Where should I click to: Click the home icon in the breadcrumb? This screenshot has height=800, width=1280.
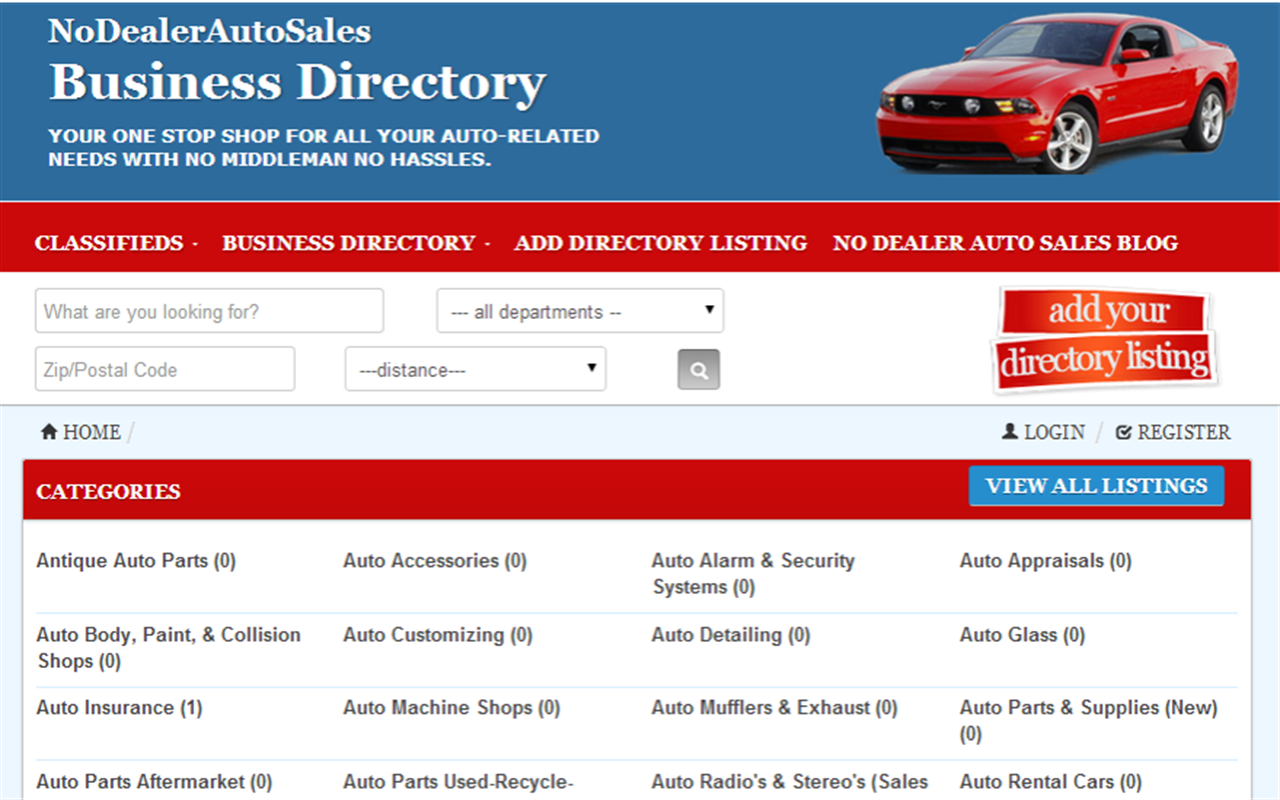[x=47, y=431]
